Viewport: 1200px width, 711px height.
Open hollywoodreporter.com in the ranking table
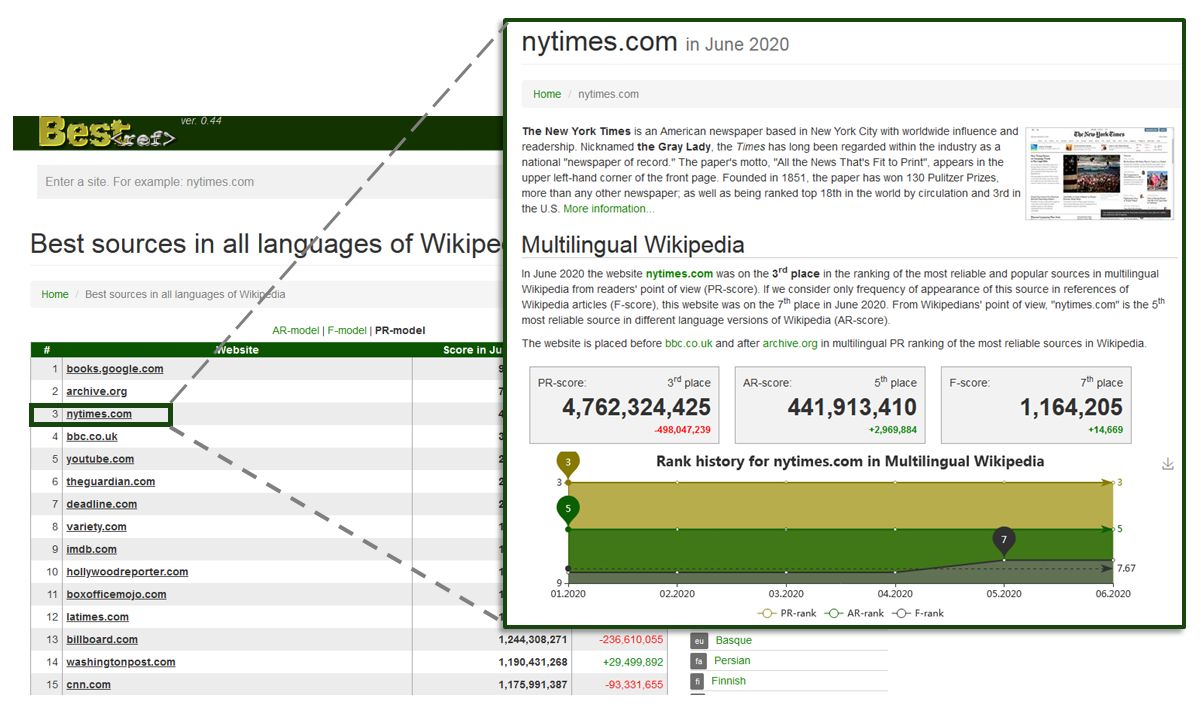tap(127, 572)
